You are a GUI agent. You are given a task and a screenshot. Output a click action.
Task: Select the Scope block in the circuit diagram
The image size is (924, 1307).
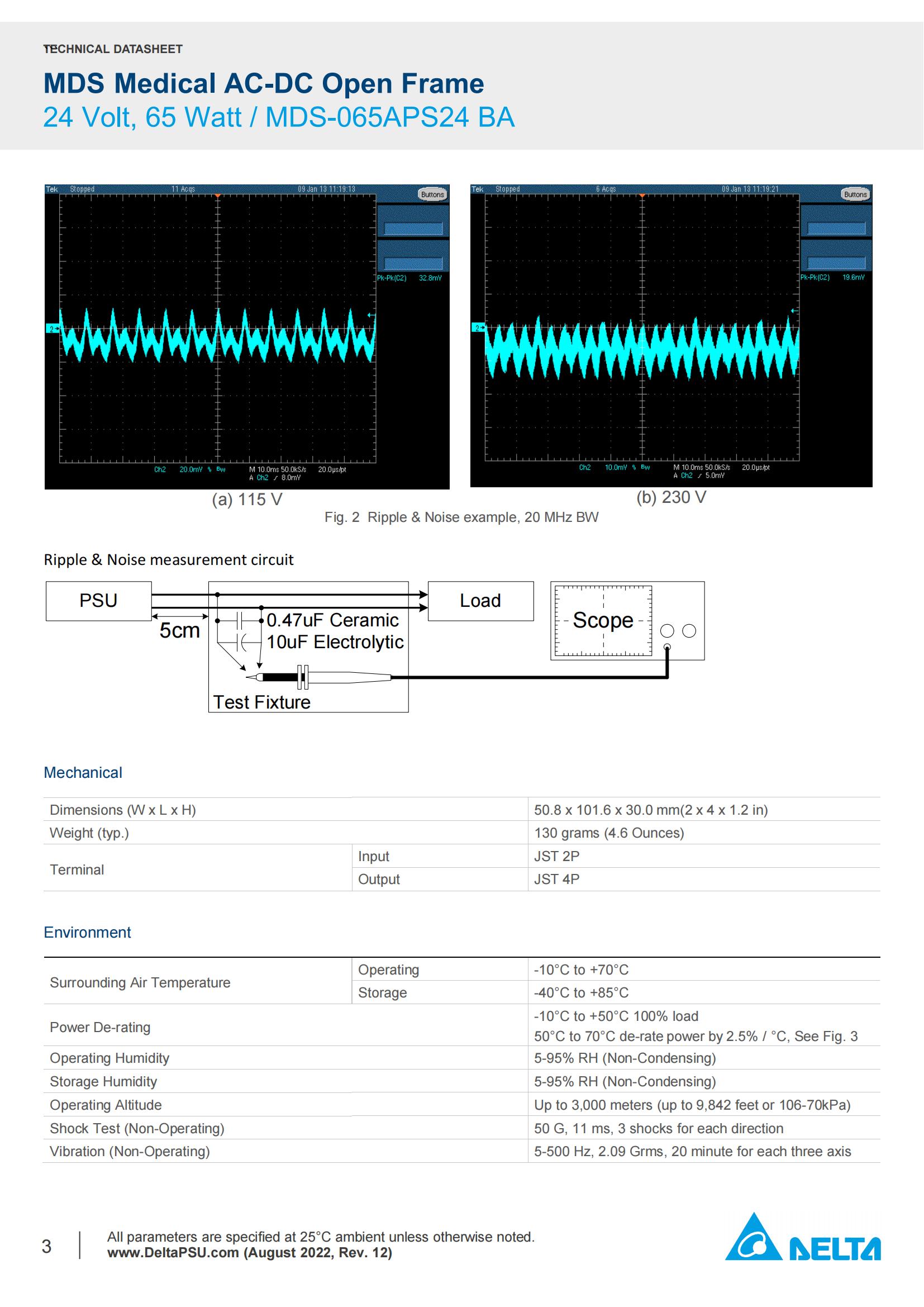(603, 620)
